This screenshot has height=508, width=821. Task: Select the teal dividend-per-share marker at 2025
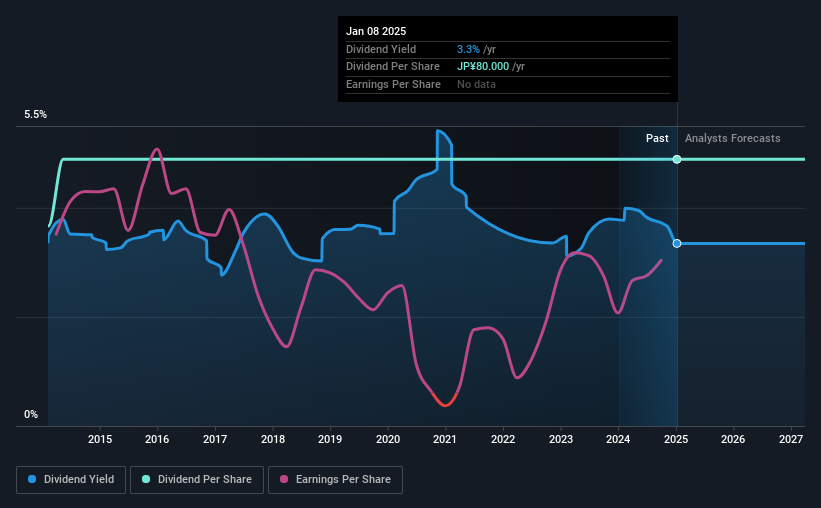tap(677, 159)
